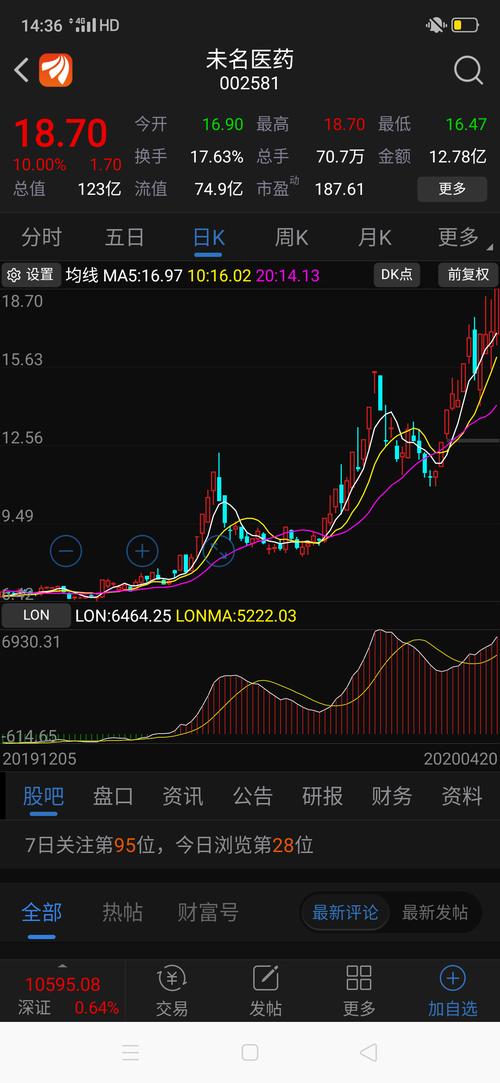Tap the 总手 70.7万 value
The height and width of the screenshot is (1083, 500).
tap(340, 157)
